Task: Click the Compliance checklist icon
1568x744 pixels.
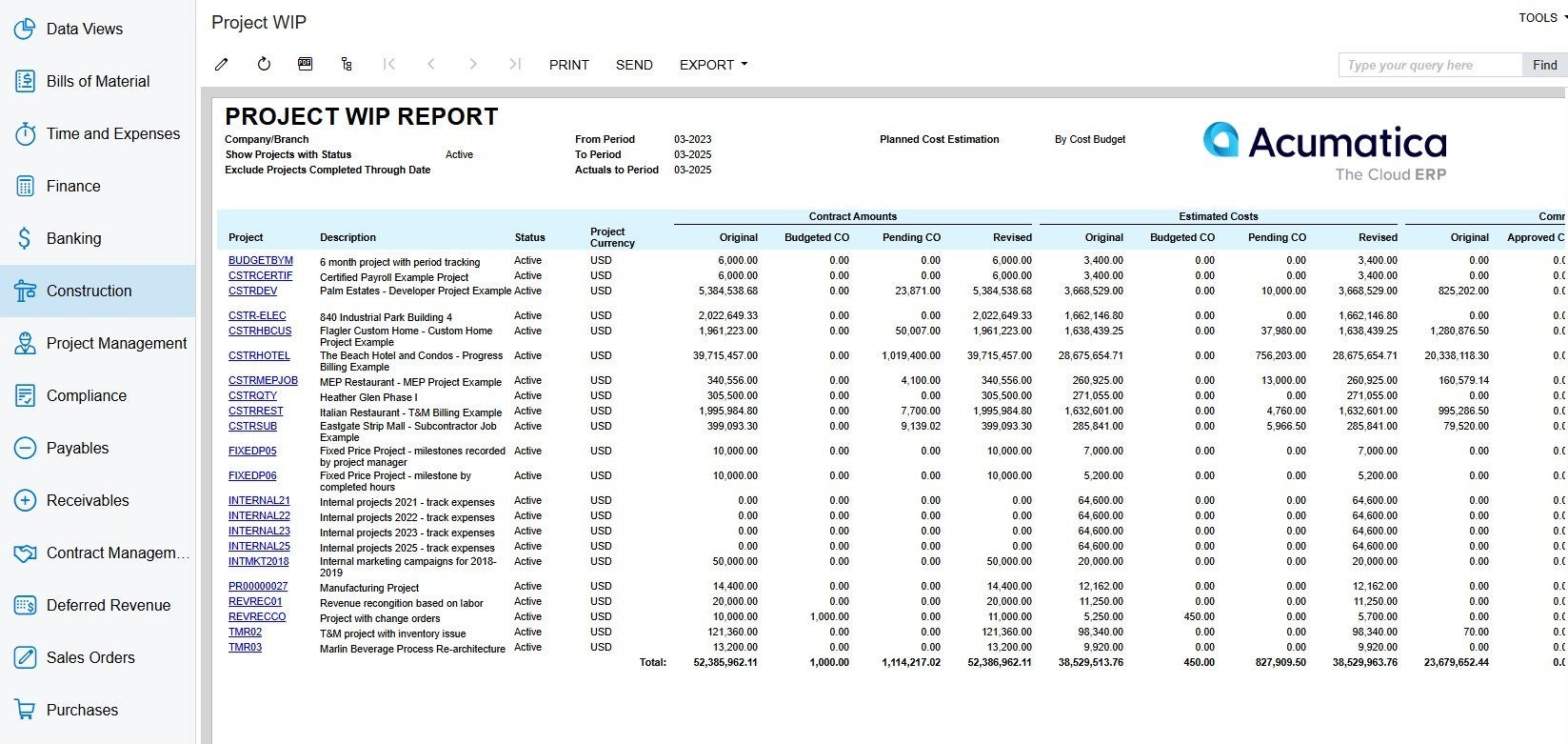Action: (x=26, y=395)
